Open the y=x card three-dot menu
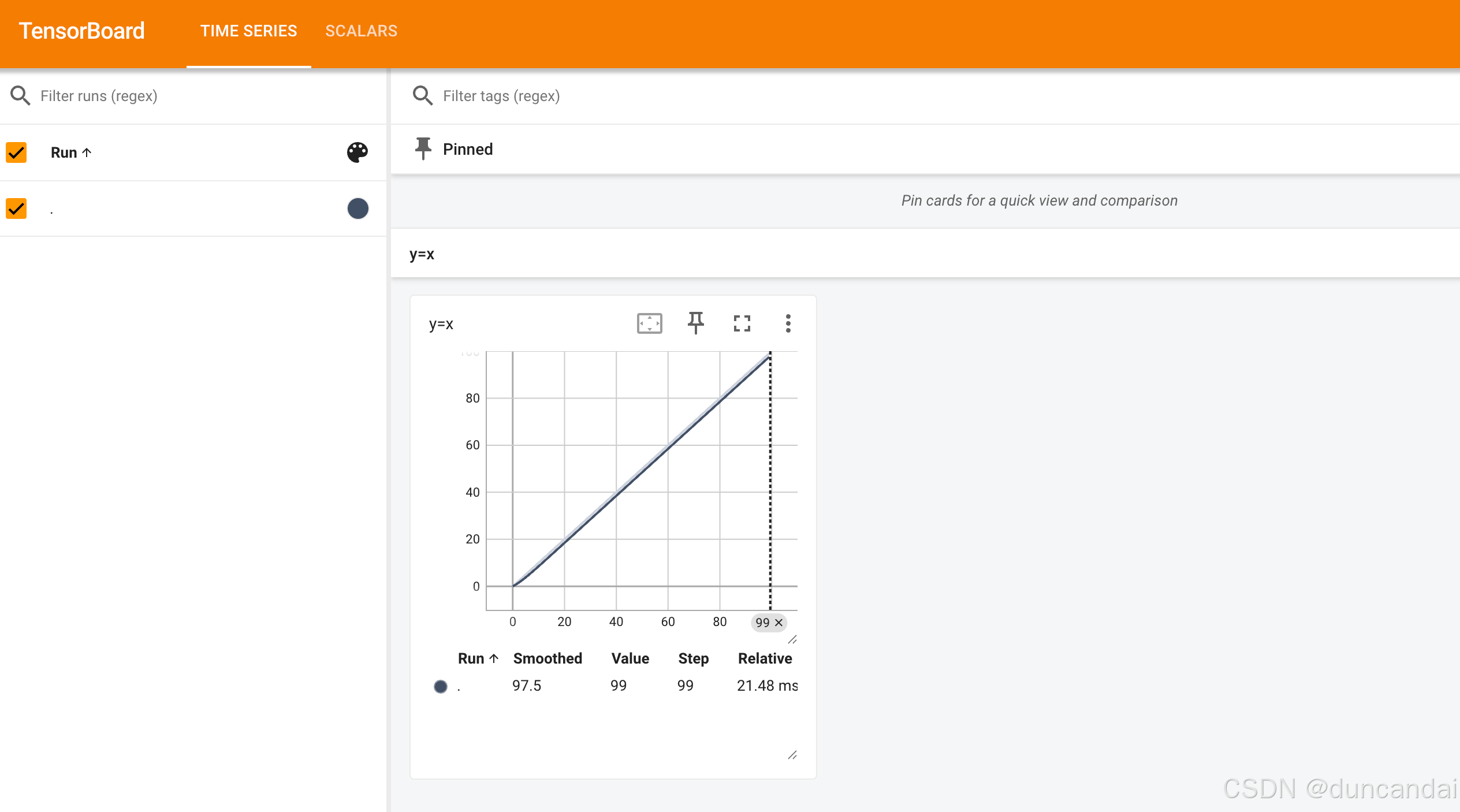Screen dimensions: 1460x812 (x=788, y=323)
